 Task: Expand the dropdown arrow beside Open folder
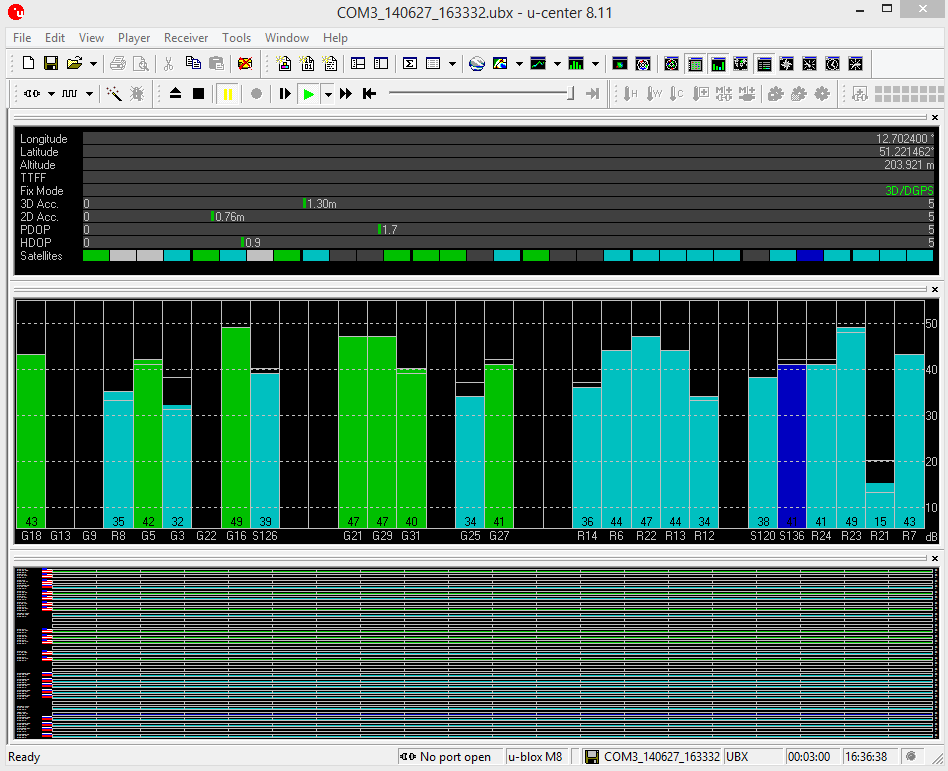[93, 64]
